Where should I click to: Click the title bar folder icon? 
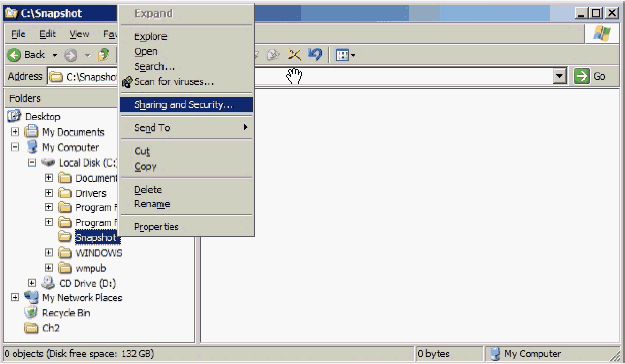tap(11, 13)
